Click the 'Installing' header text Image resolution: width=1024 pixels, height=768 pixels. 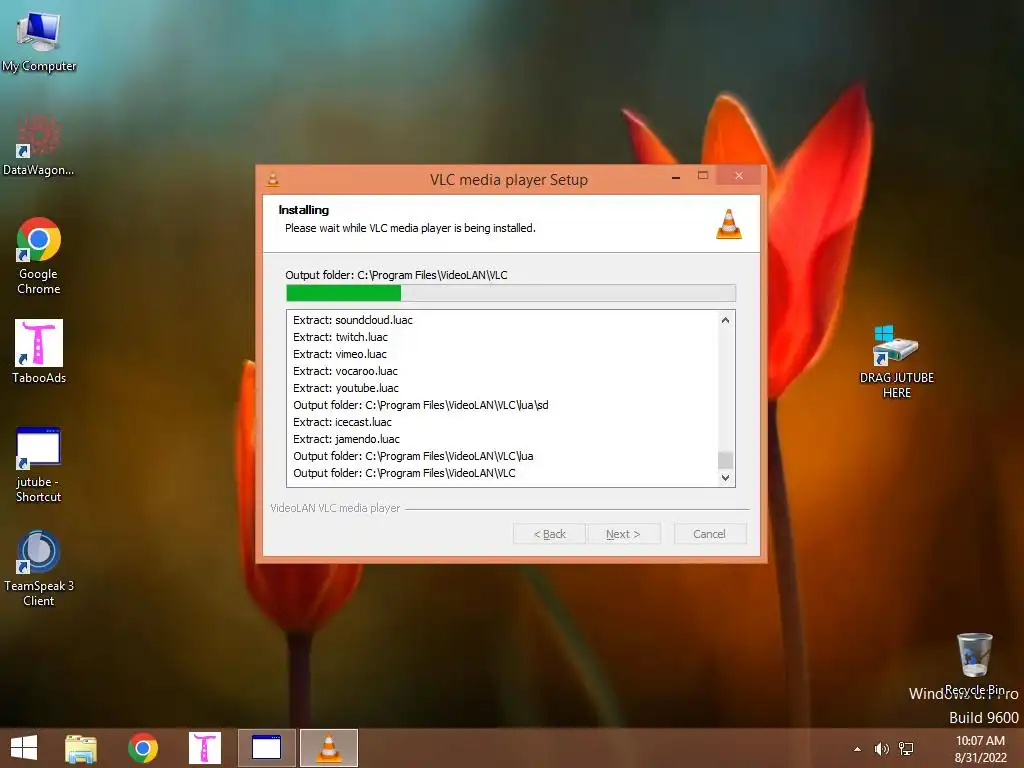click(304, 210)
